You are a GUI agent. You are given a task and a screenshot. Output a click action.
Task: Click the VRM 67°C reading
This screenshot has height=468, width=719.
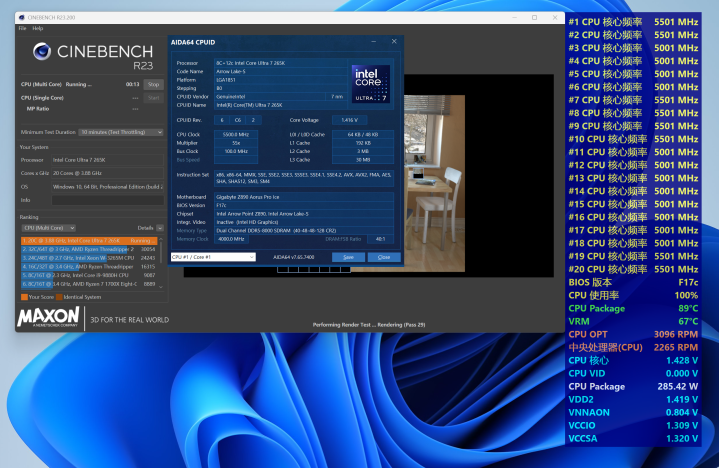click(x=633, y=321)
